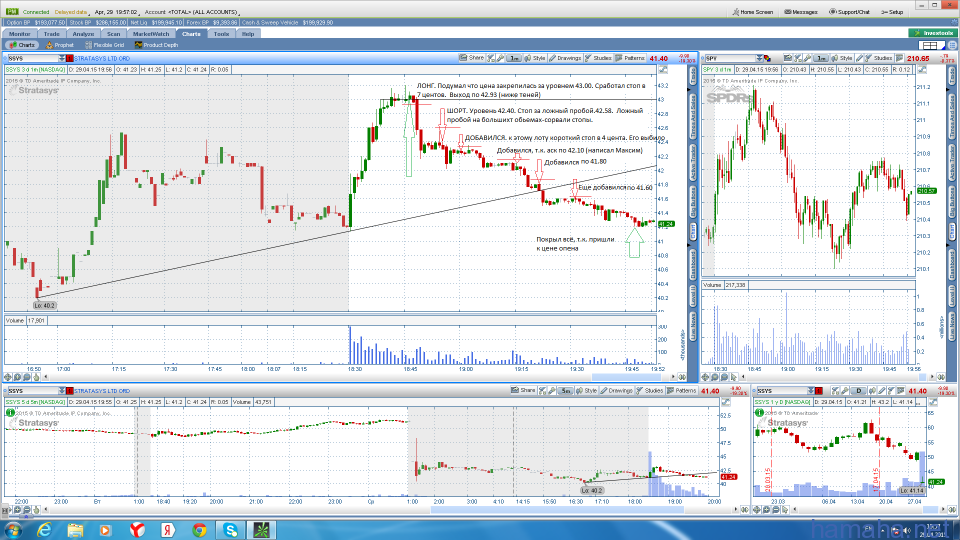Open Support/Chat
This screenshot has width=960, height=540.
click(x=849, y=12)
